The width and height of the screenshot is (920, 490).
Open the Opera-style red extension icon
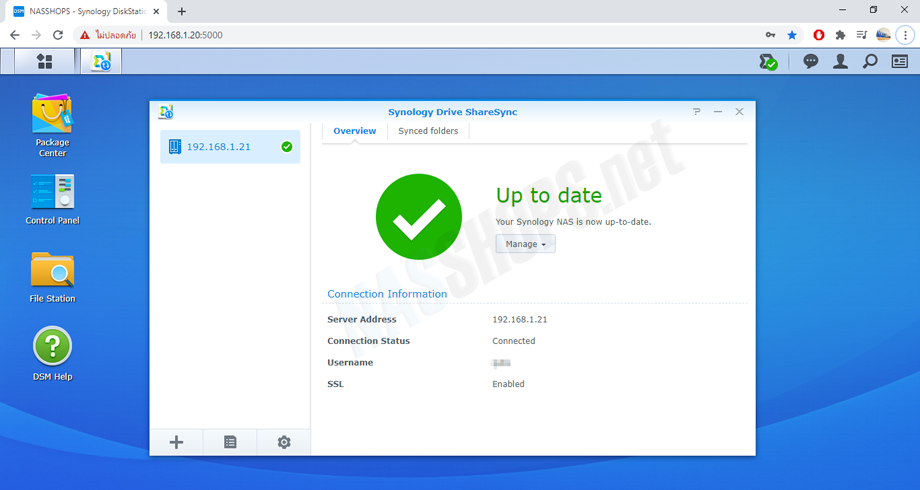pyautogui.click(x=818, y=35)
